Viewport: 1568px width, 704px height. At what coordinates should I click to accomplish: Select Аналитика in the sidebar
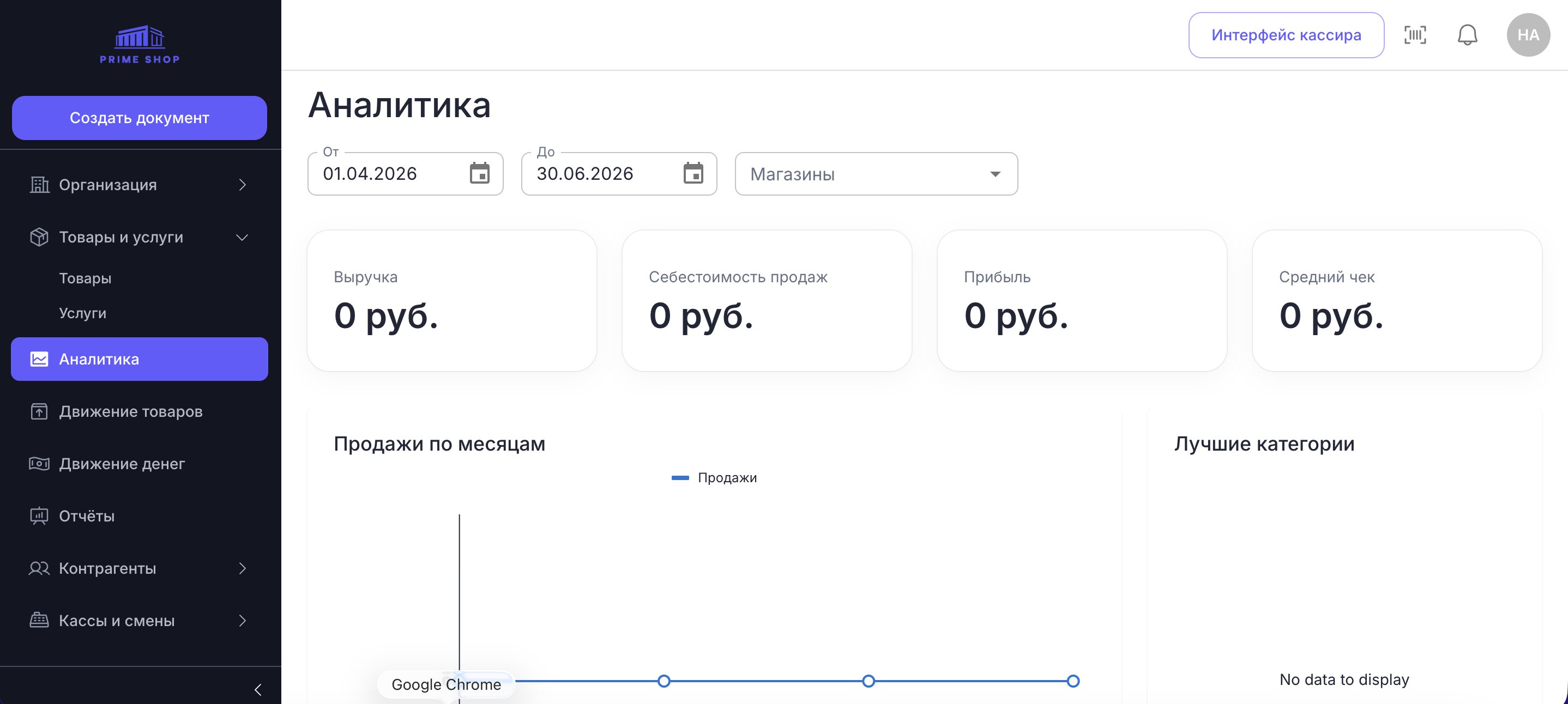[x=140, y=359]
